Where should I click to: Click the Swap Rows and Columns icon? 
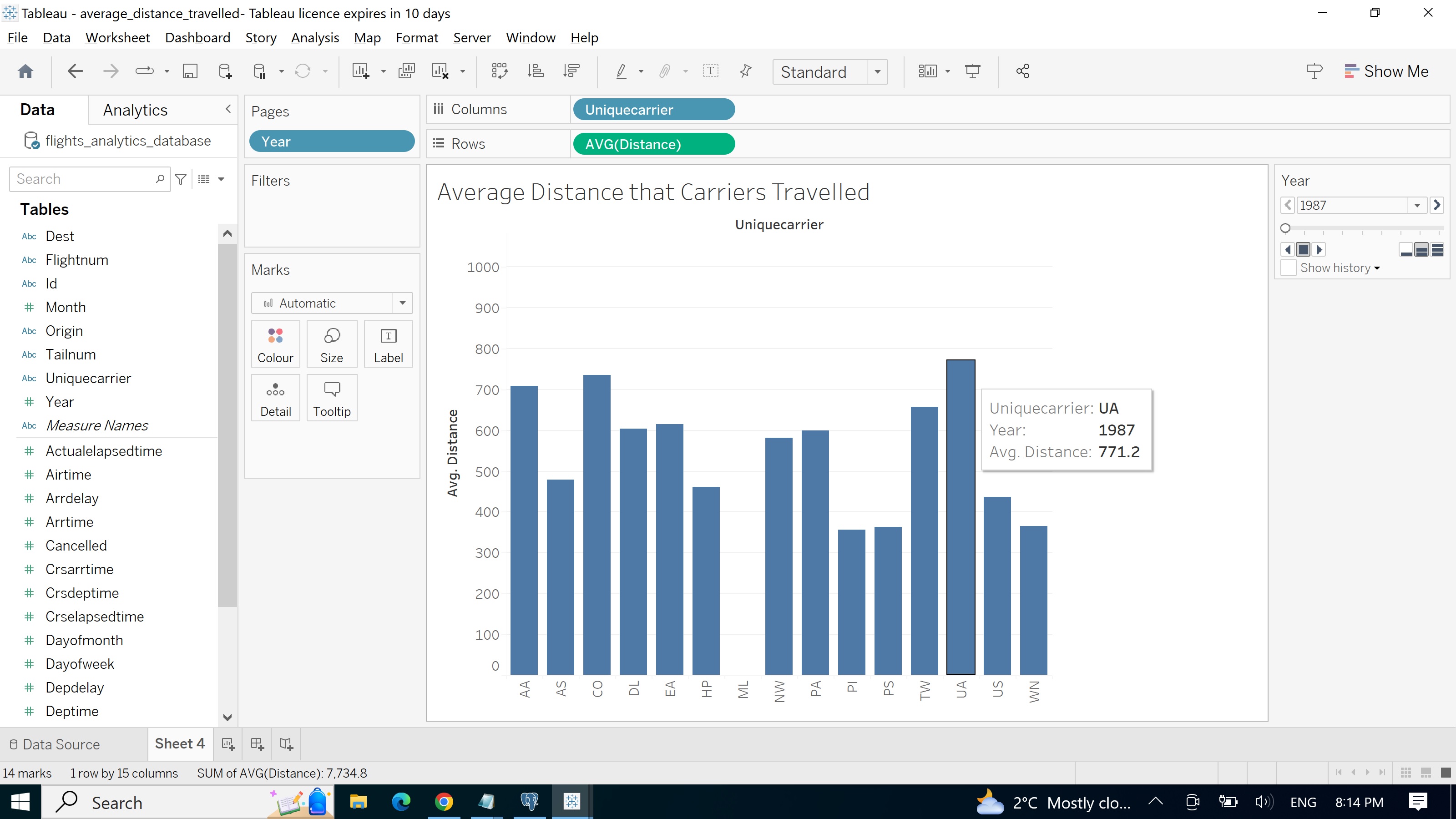click(500, 71)
